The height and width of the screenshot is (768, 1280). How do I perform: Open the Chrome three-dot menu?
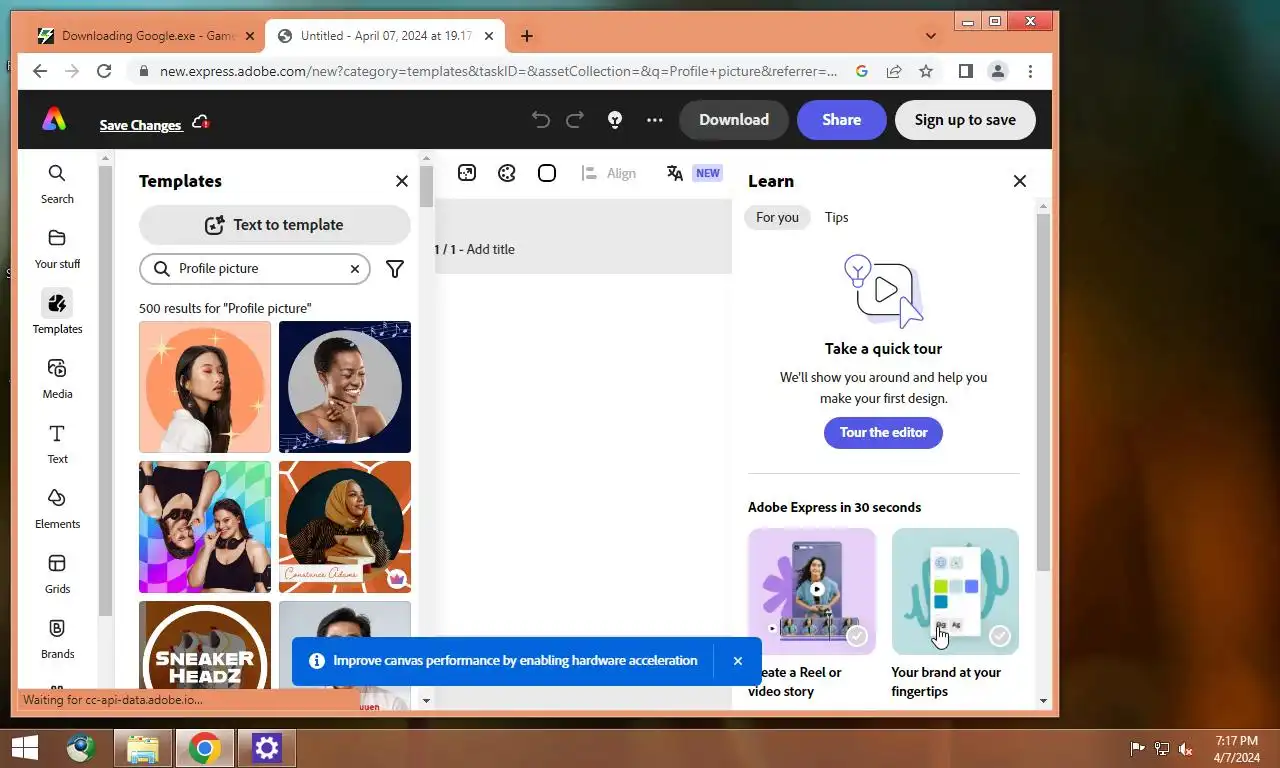(1030, 71)
